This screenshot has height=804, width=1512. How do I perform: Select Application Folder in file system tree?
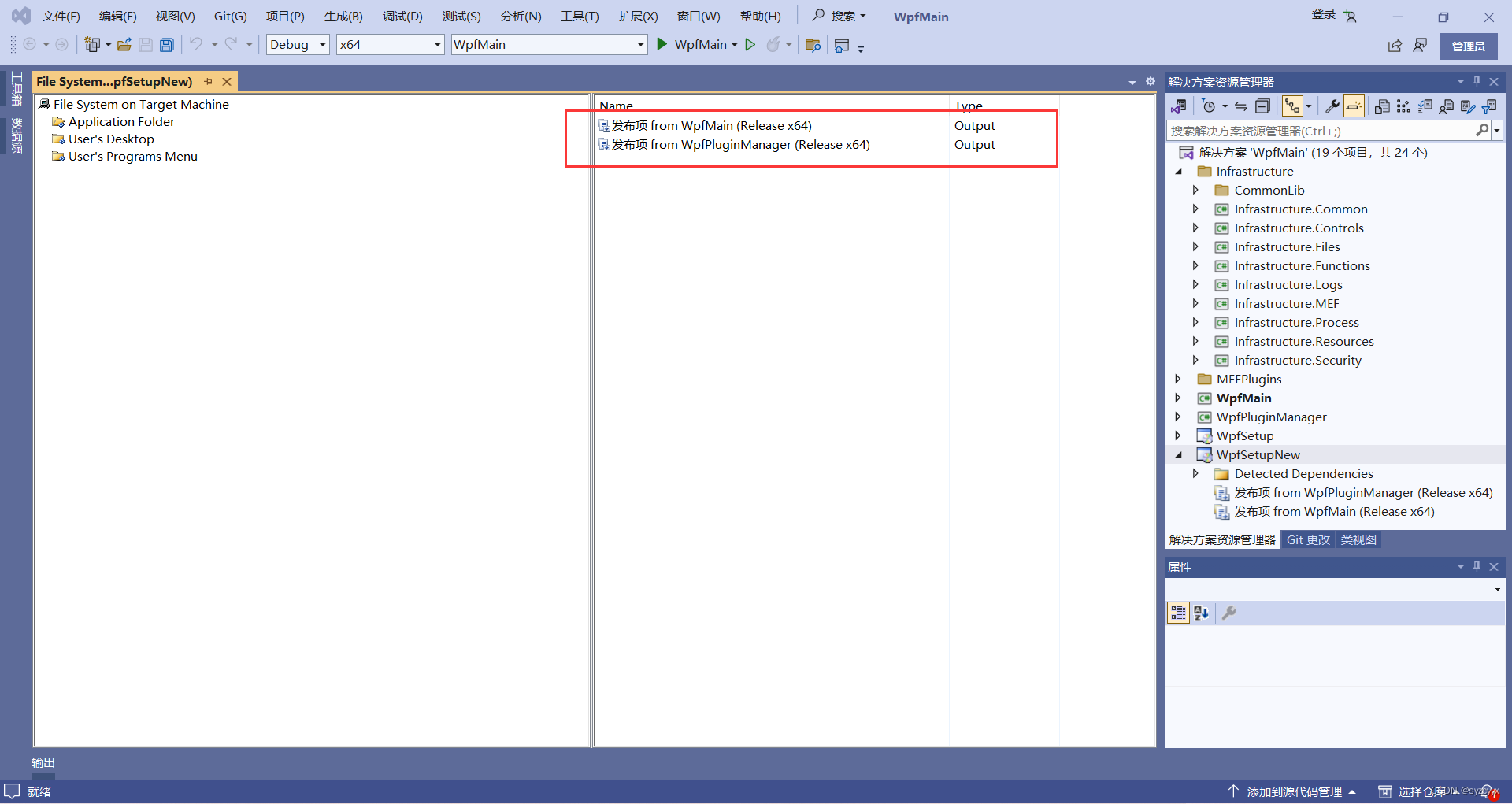pos(121,122)
